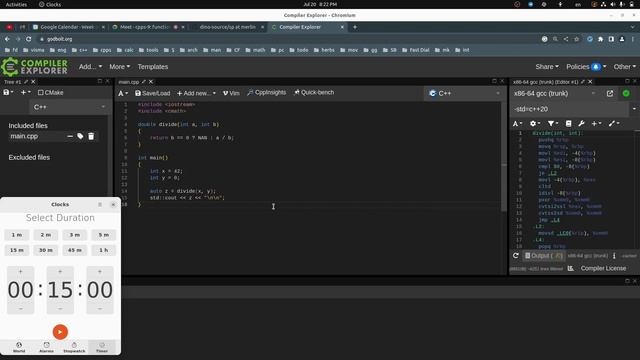Screen dimensions: 640x360
Task: Open the Share dropdown
Action: click(x=547, y=67)
